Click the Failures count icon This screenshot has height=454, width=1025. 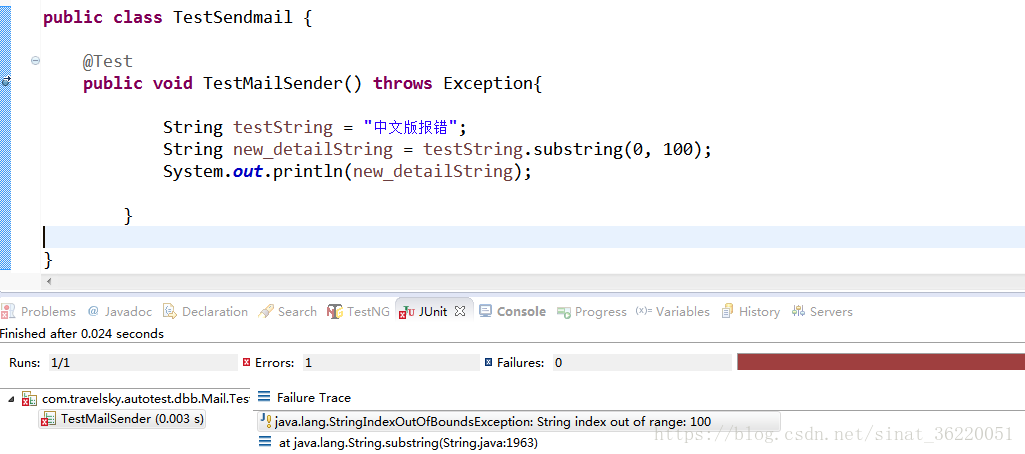(488, 362)
